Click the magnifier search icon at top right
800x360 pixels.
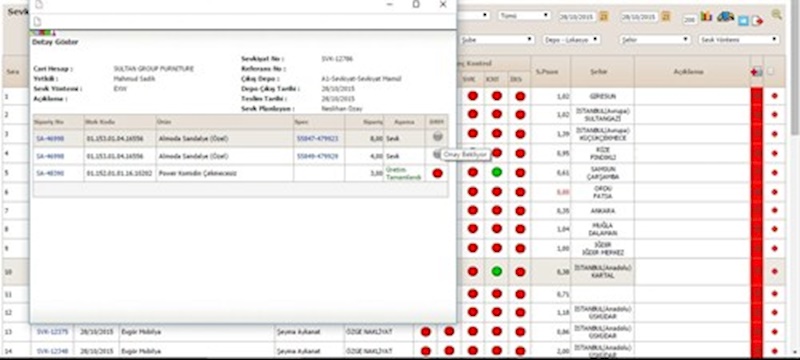tap(776, 14)
